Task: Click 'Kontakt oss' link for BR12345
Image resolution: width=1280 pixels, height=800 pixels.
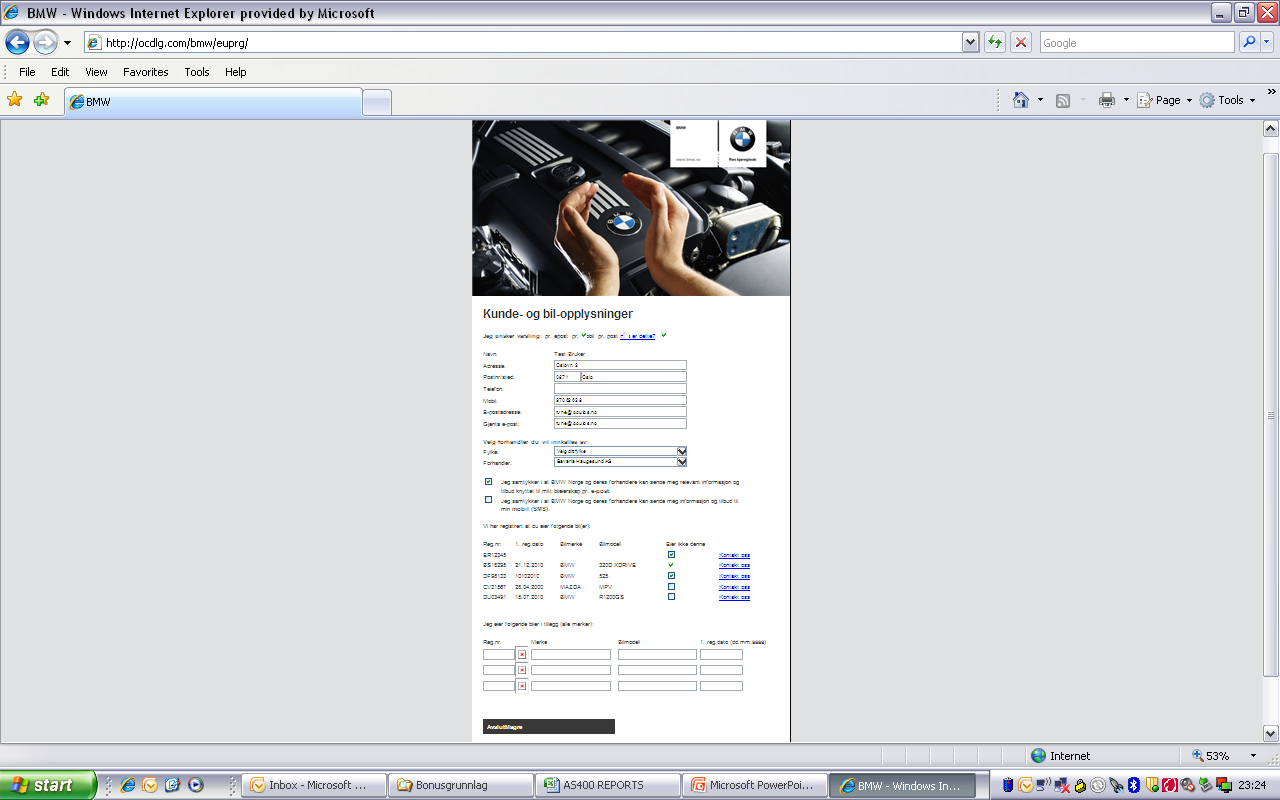Action: click(x=734, y=554)
